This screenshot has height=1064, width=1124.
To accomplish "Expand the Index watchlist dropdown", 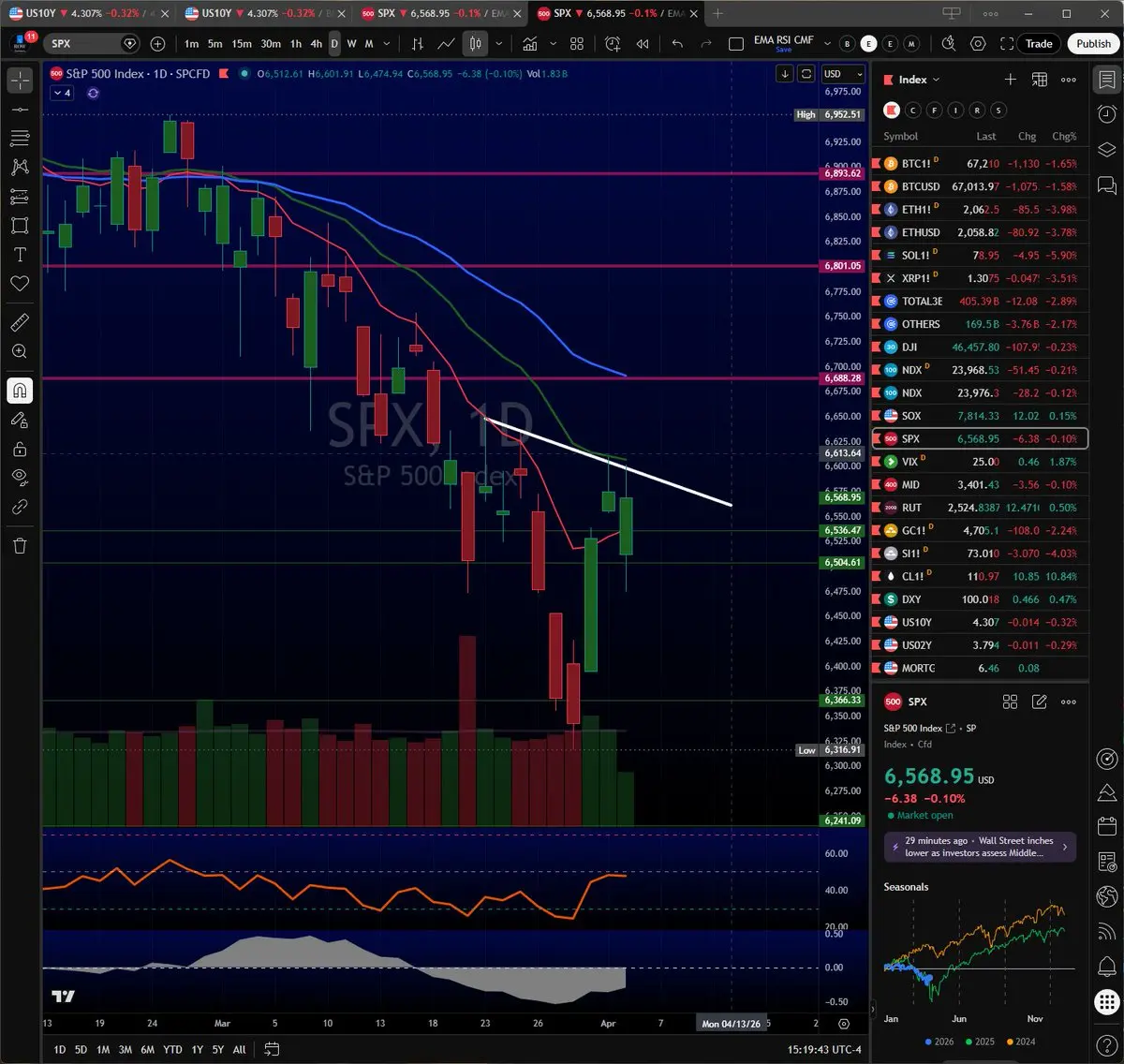I will [x=919, y=80].
